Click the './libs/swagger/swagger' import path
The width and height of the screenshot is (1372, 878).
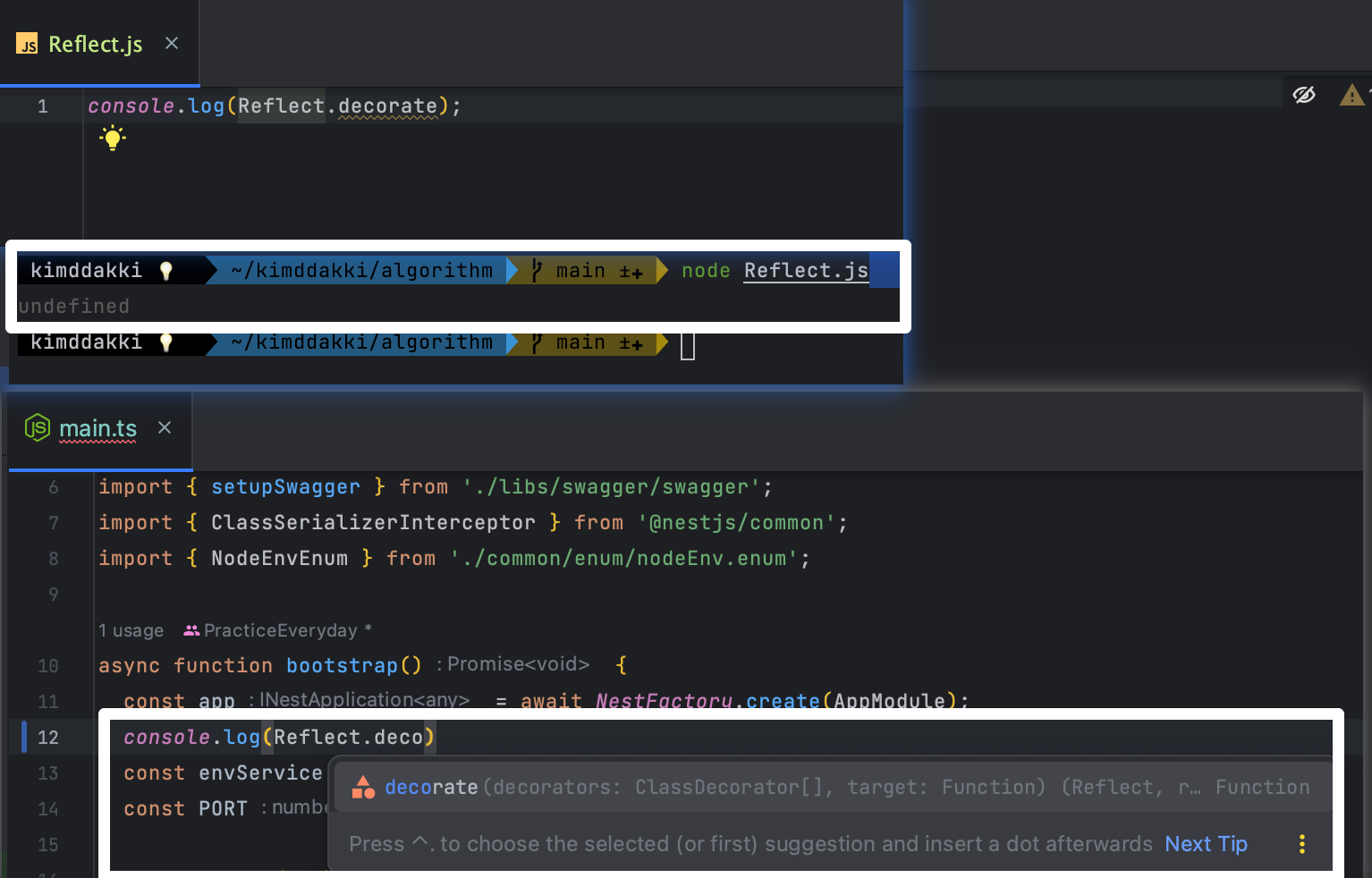point(612,487)
